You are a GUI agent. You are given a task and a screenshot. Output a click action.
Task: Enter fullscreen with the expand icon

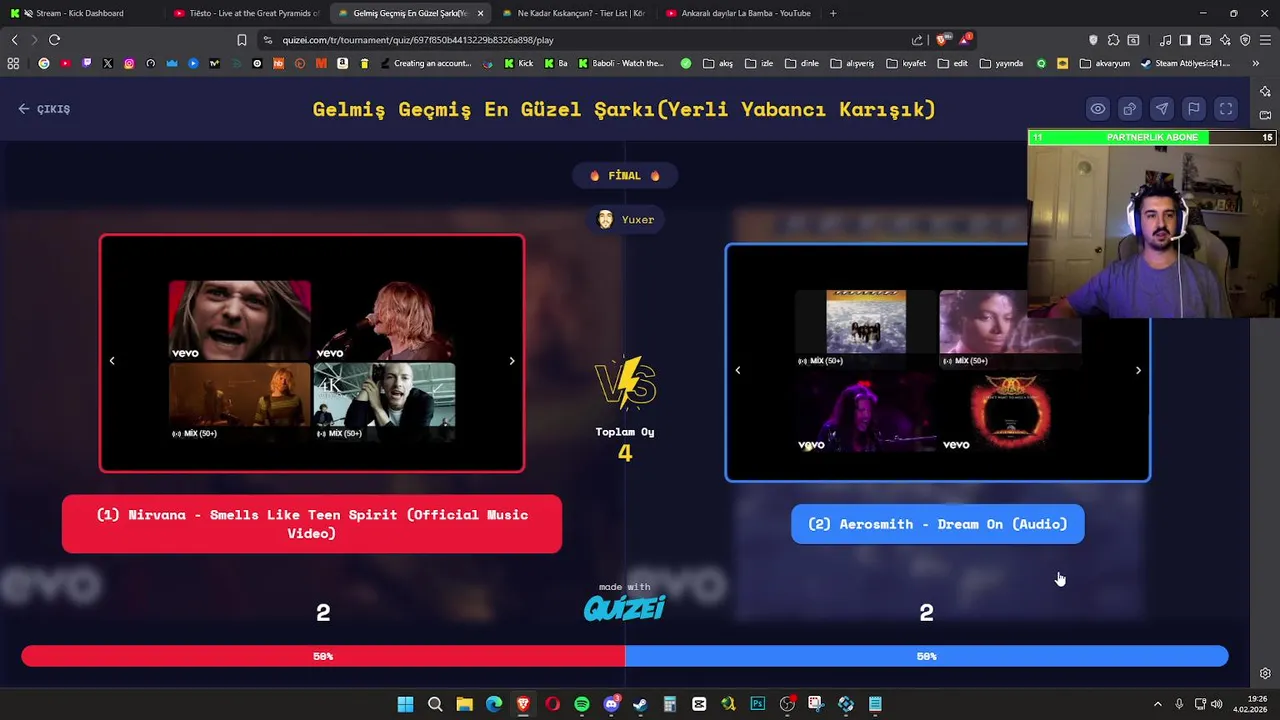coord(1226,109)
